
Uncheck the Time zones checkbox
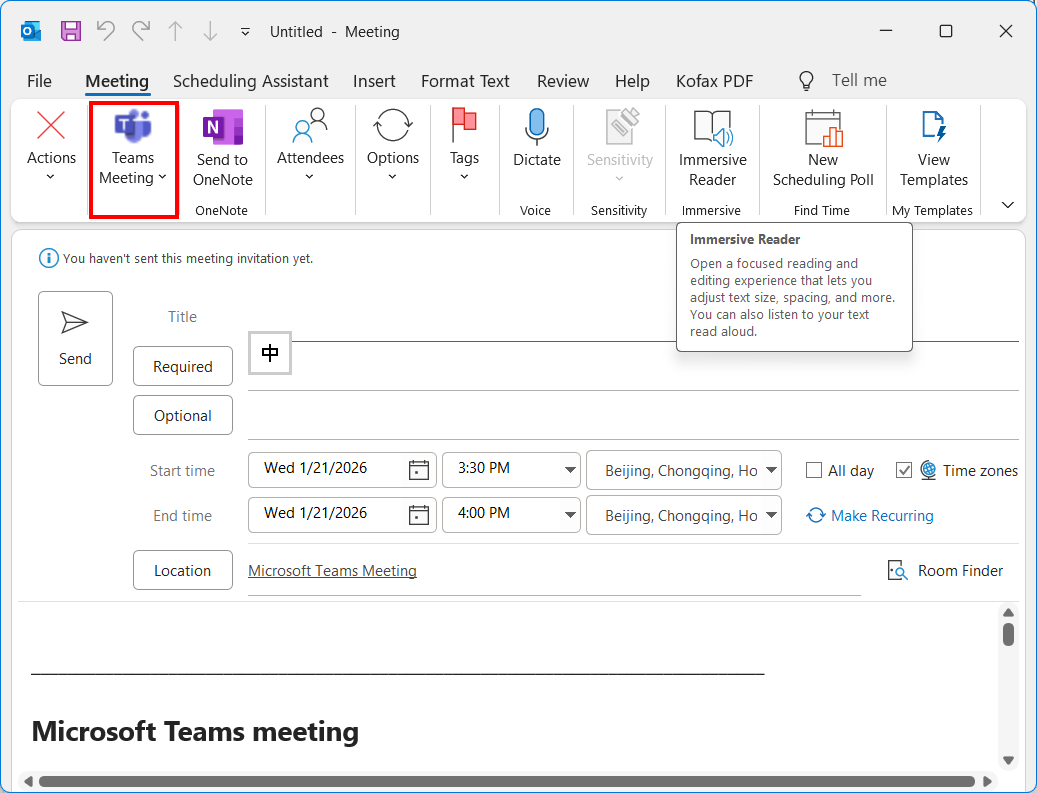click(904, 470)
